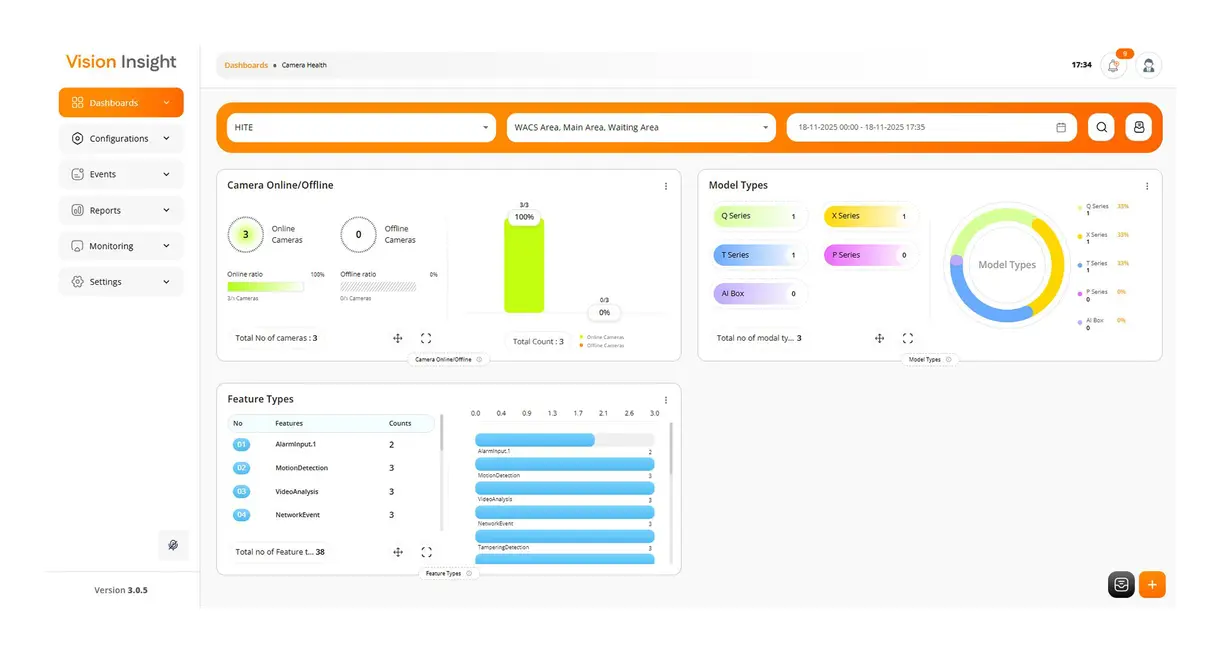Click the Camera Health breadcrumb
Screen dimensions: 1220x653
tap(304, 65)
